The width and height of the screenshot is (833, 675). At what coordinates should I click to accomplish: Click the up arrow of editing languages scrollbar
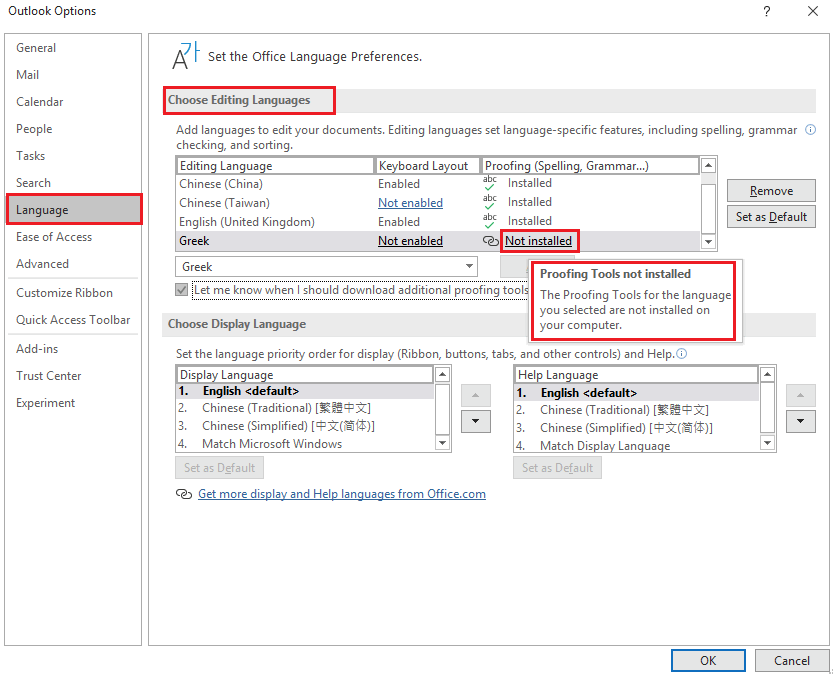(708, 165)
